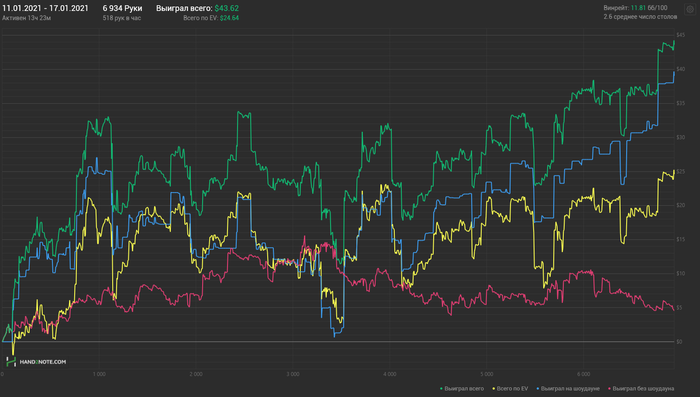Toggle the 'Выиграл без шоудауна' pink legend series
The width and height of the screenshot is (700, 397).
(641, 389)
